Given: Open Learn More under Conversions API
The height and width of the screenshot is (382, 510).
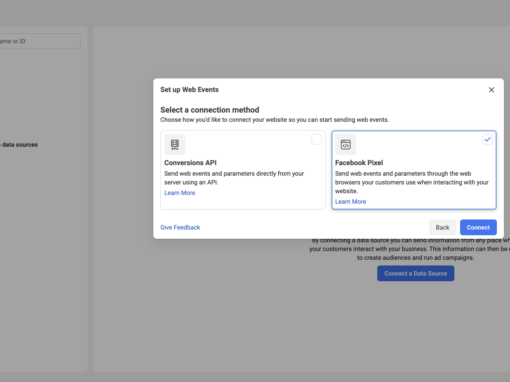Looking at the screenshot, I should (180, 193).
